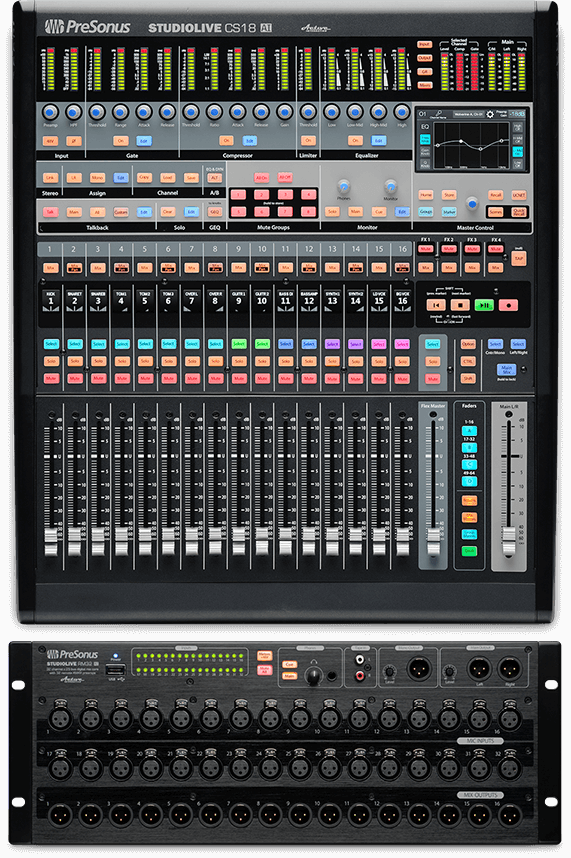571x858 pixels.
Task: Click the channel 5 Mix button
Action: (144, 268)
